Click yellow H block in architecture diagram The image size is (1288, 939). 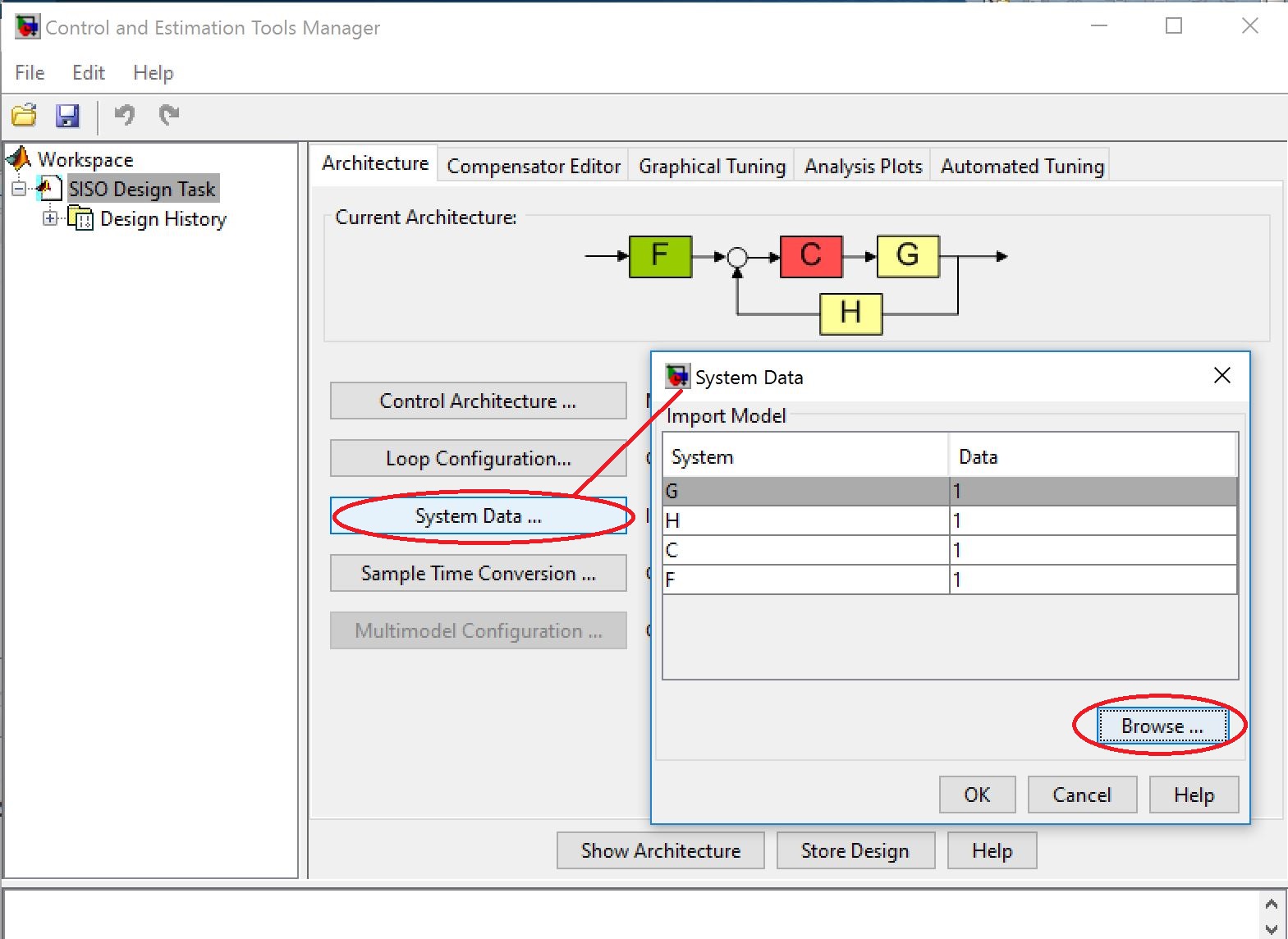coord(851,314)
